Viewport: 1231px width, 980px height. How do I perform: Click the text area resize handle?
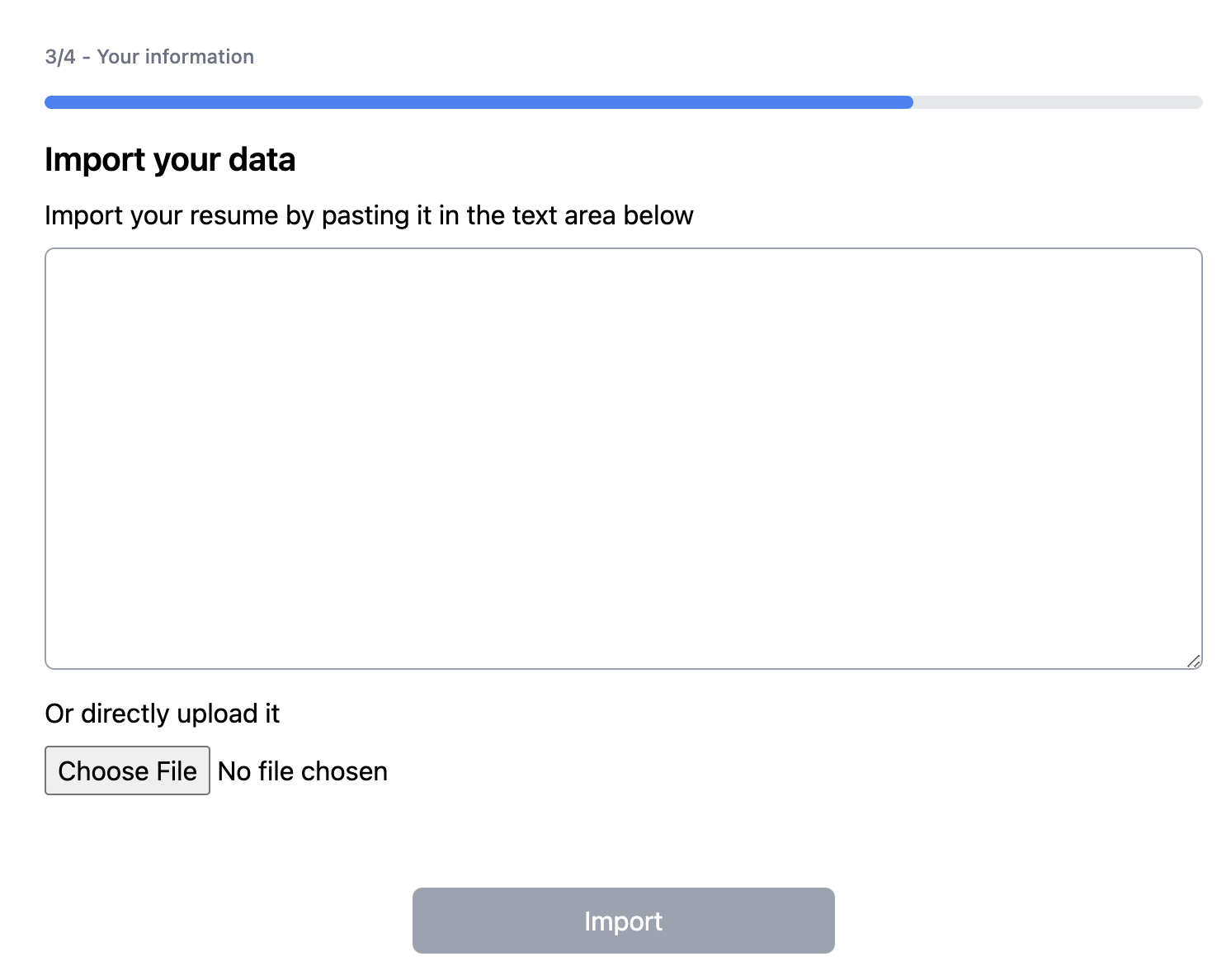tap(1193, 660)
